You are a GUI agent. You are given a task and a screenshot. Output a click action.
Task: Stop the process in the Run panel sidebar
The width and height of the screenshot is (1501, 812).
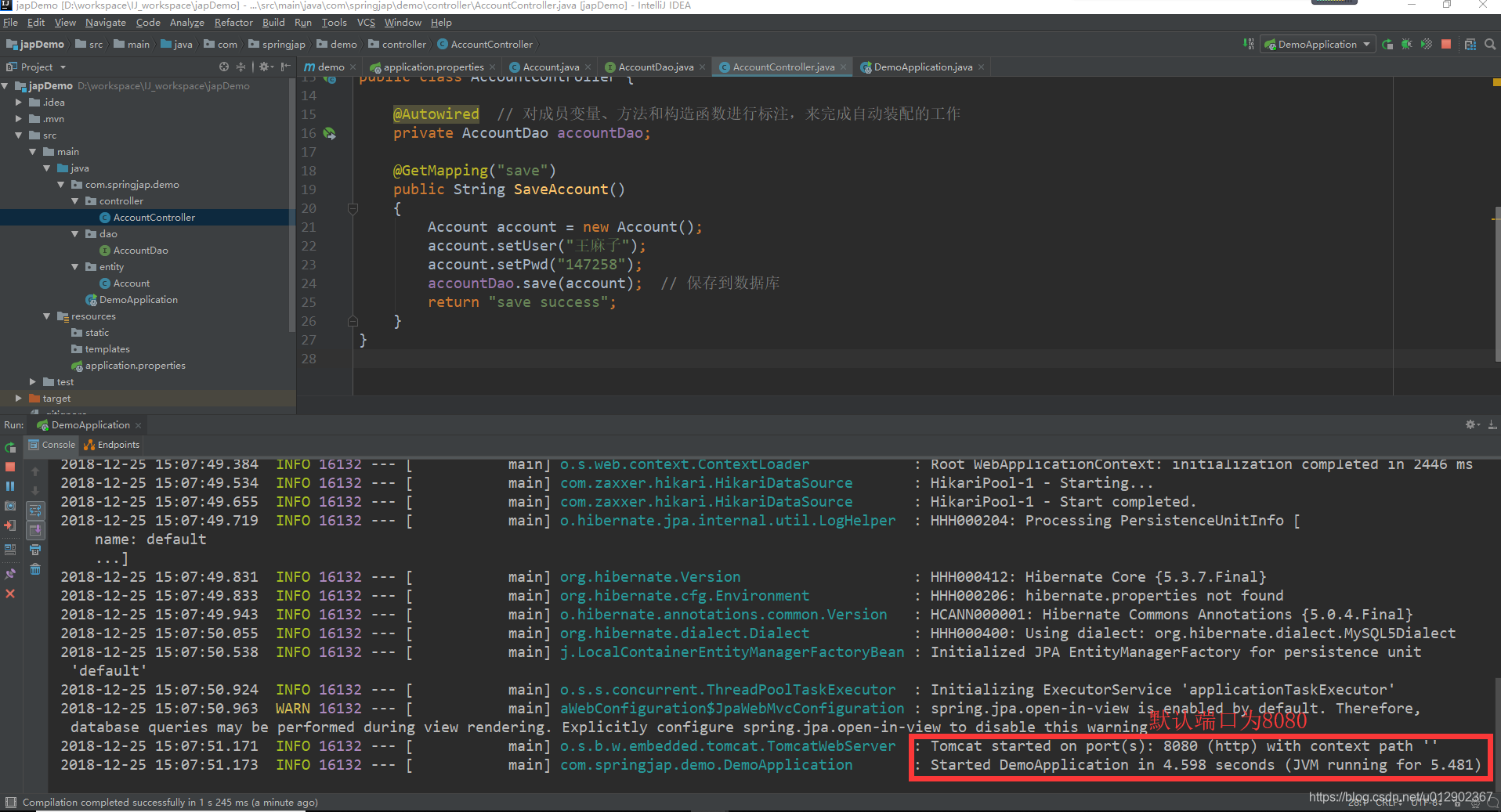(x=10, y=467)
